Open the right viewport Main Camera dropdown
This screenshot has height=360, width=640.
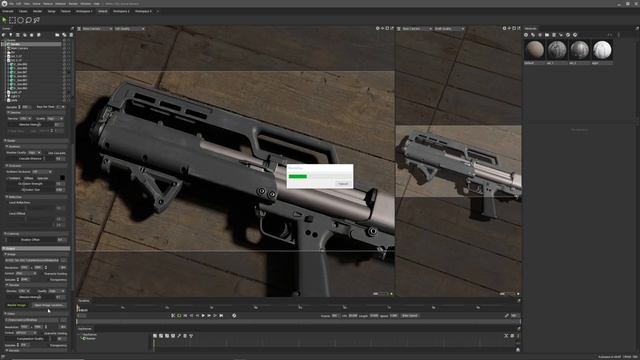point(417,29)
